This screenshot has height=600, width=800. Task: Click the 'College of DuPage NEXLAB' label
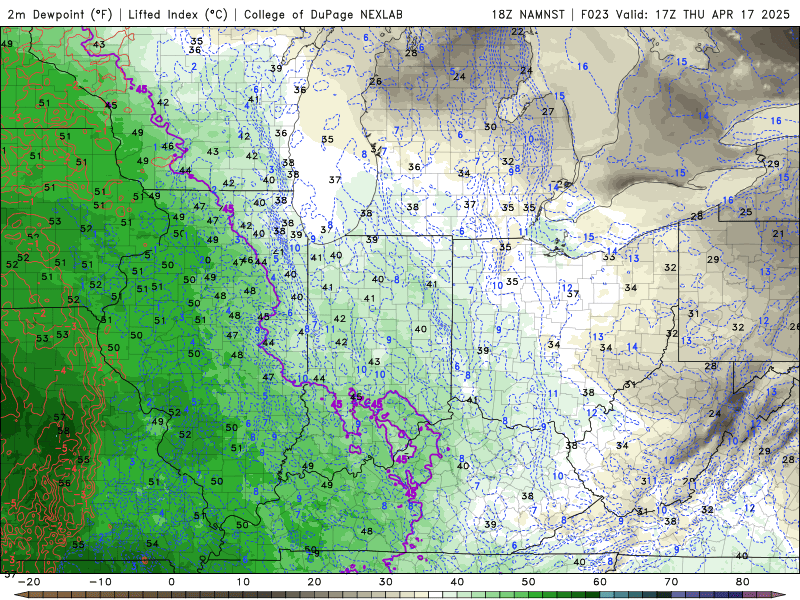tap(323, 14)
